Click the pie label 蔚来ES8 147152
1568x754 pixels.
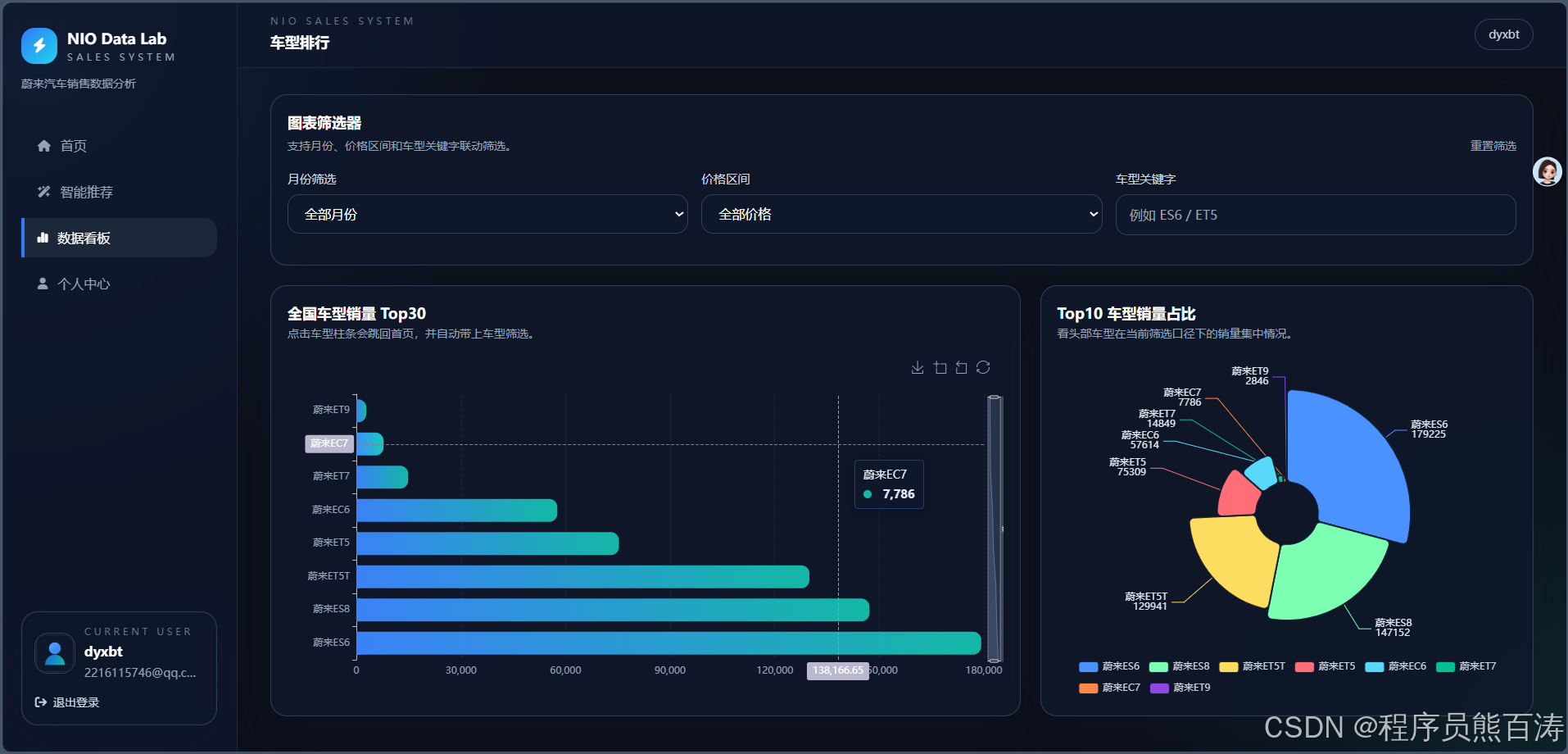1393,628
